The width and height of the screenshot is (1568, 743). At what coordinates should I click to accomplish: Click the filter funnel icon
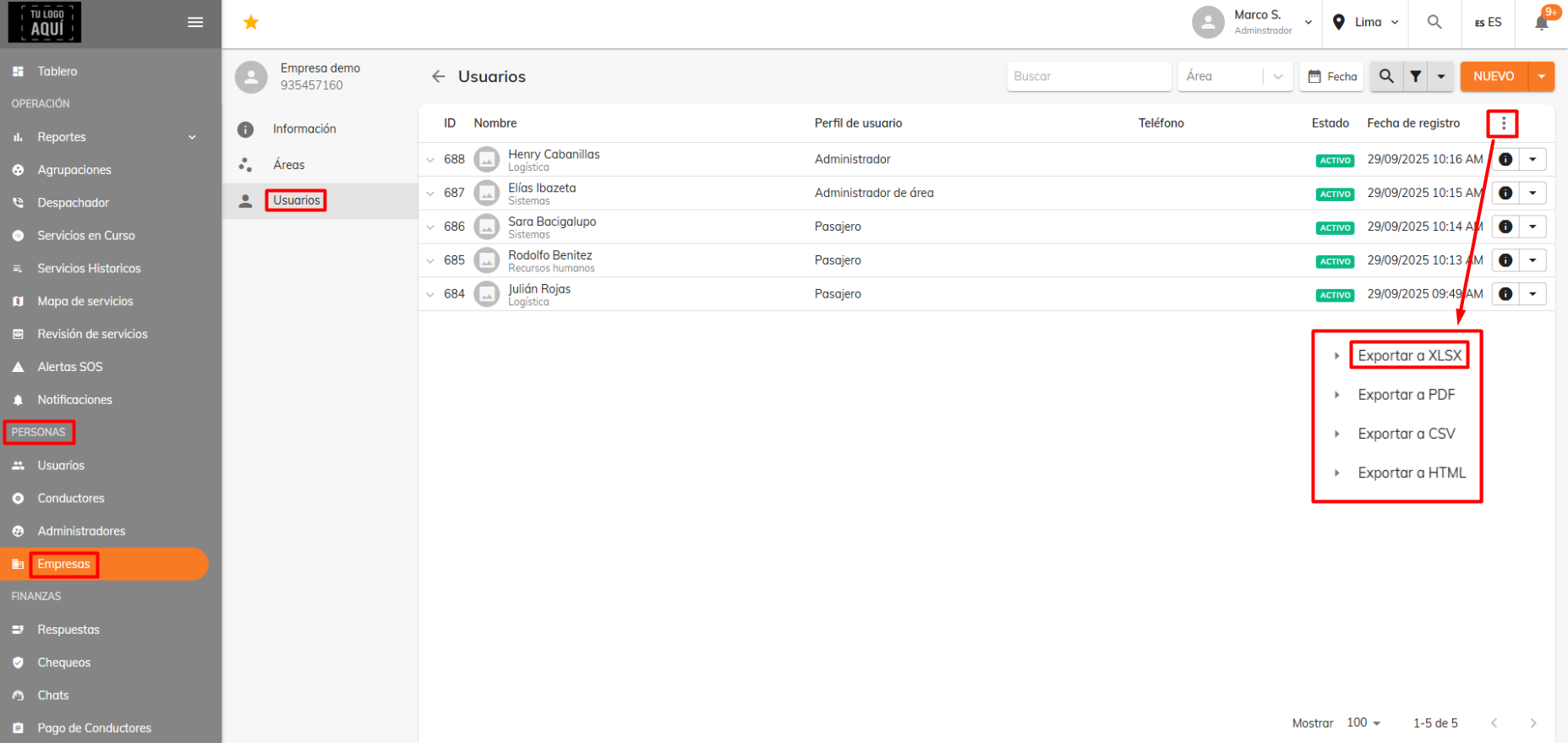click(x=1416, y=76)
